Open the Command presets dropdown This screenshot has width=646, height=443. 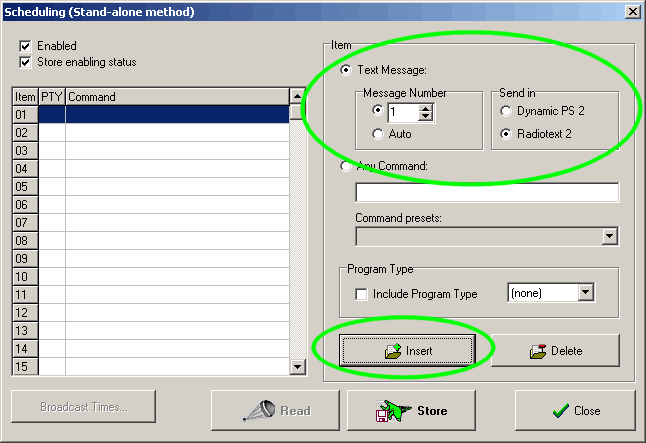610,237
